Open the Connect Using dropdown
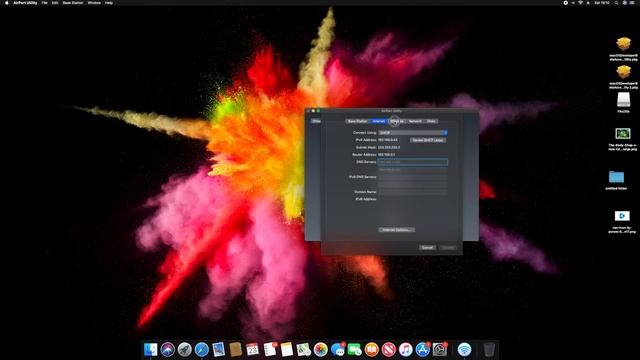The height and width of the screenshot is (360, 640). pyautogui.click(x=413, y=133)
